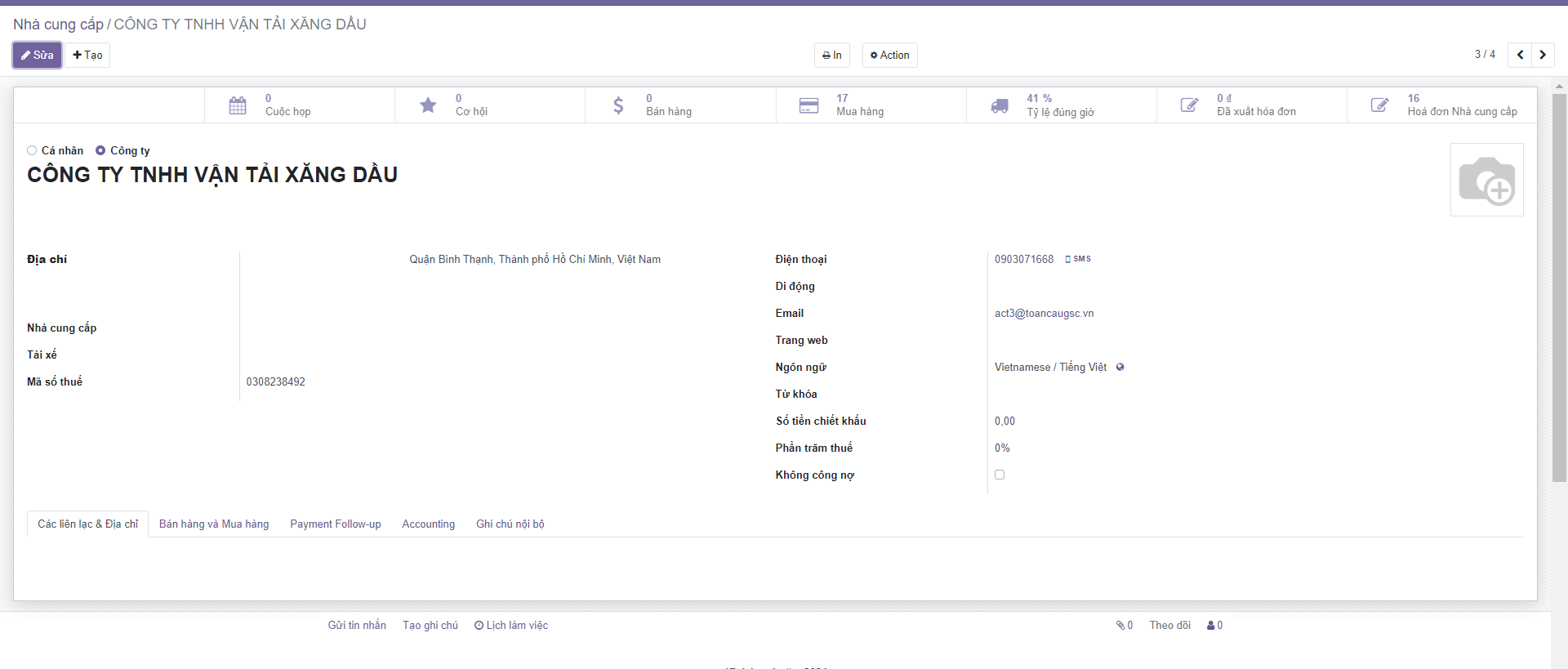
Task: Open the Cuộc họp calendar icon
Action: [238, 105]
